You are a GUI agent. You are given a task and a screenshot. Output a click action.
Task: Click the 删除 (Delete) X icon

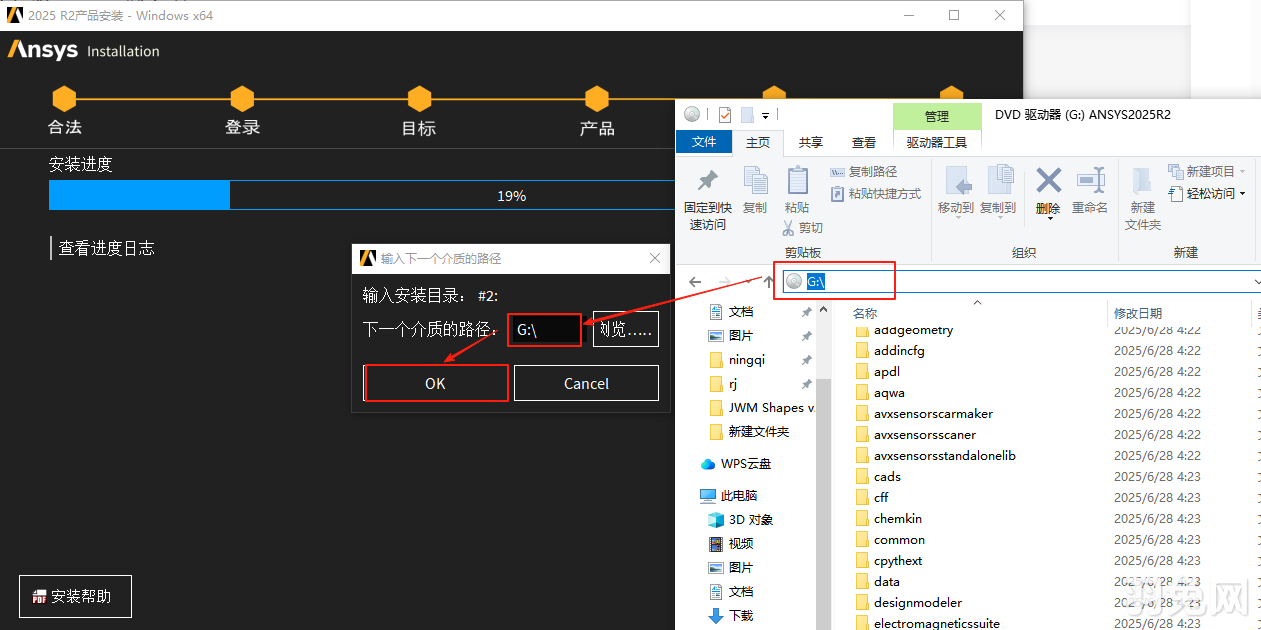coord(1049,182)
